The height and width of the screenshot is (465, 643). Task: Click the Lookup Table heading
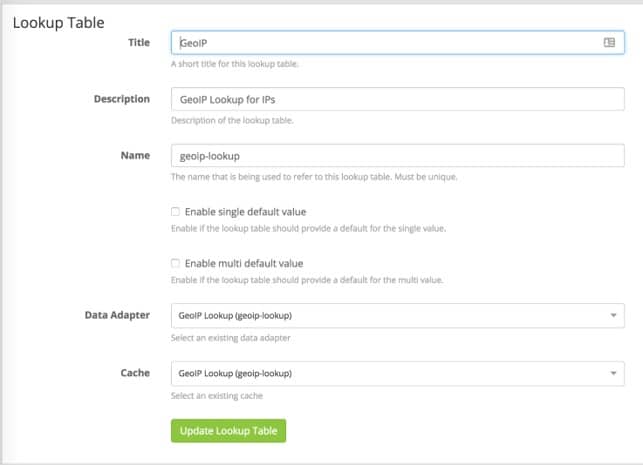click(x=58, y=21)
